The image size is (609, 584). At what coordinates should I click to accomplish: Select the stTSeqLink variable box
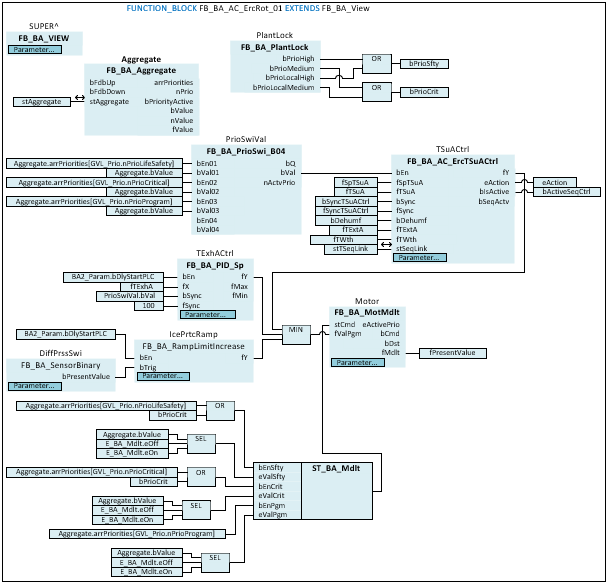click(351, 249)
